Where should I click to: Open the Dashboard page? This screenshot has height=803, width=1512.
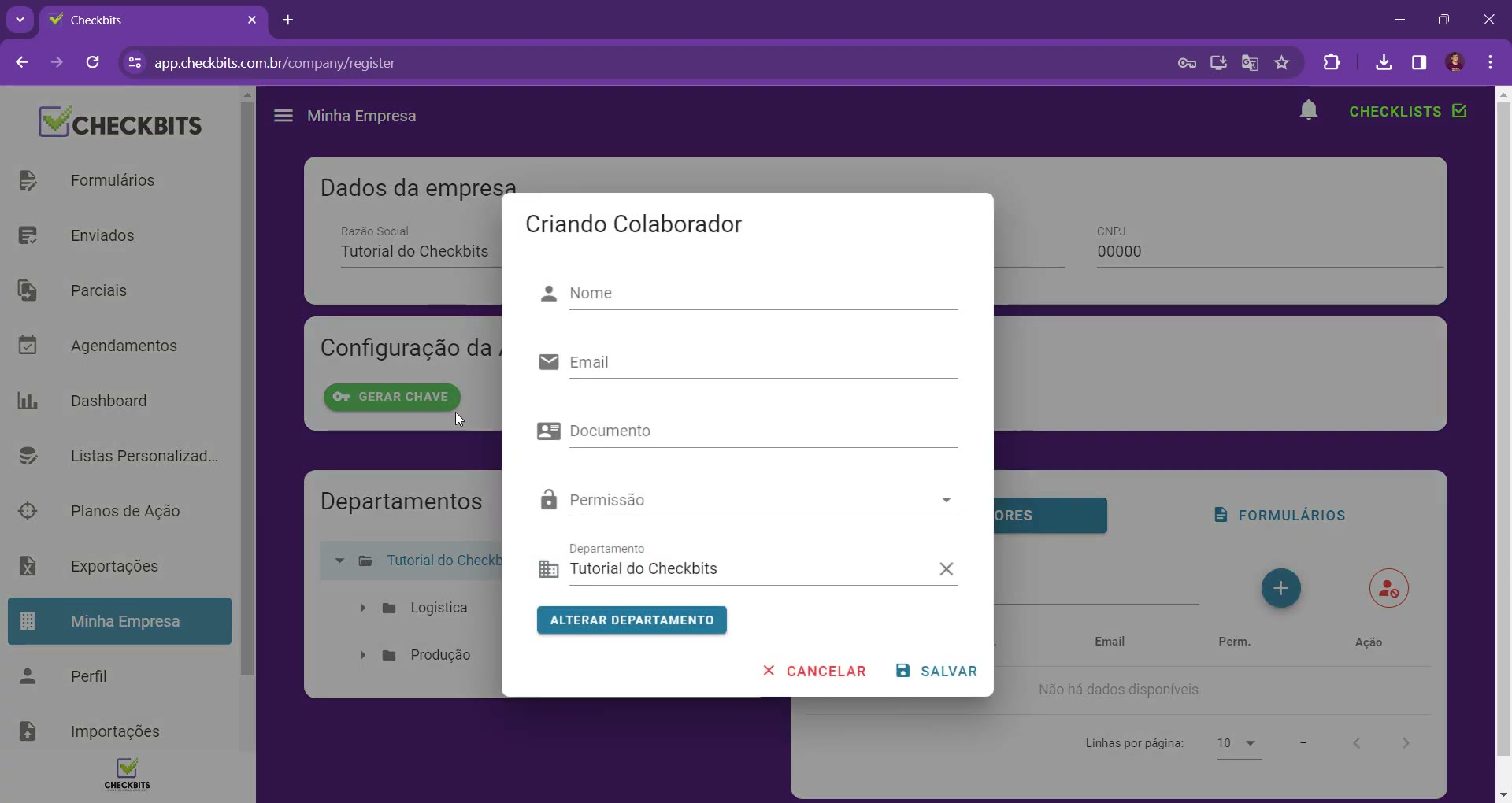click(x=120, y=401)
